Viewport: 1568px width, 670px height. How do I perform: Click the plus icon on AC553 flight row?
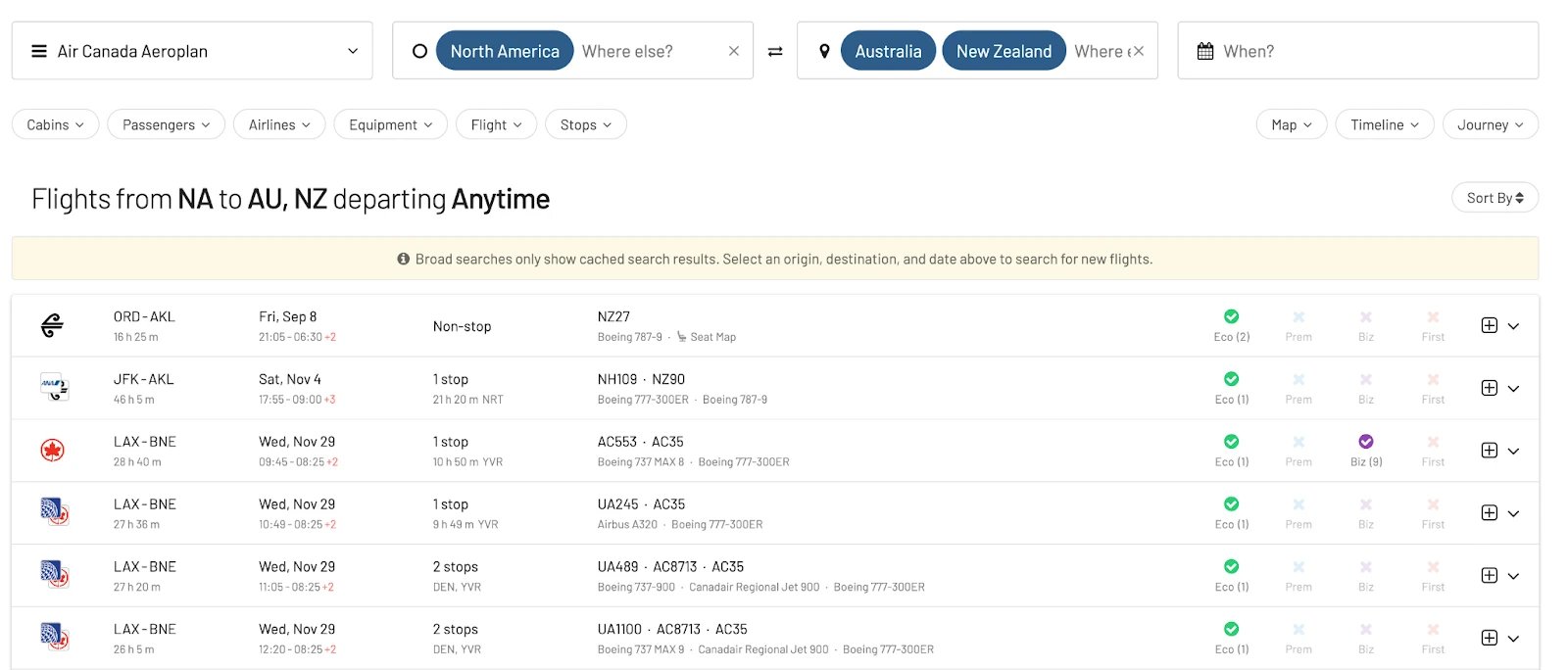tap(1490, 451)
